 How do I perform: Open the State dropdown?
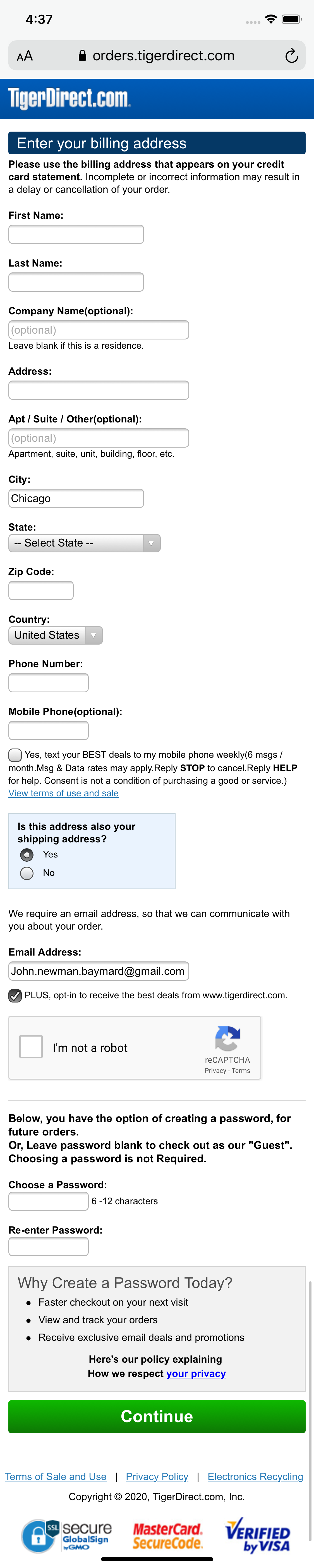pyautogui.click(x=84, y=542)
